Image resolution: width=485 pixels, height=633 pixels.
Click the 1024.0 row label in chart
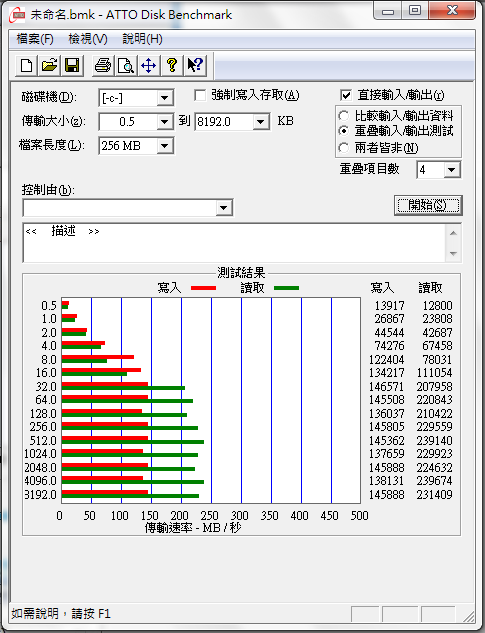[40, 453]
